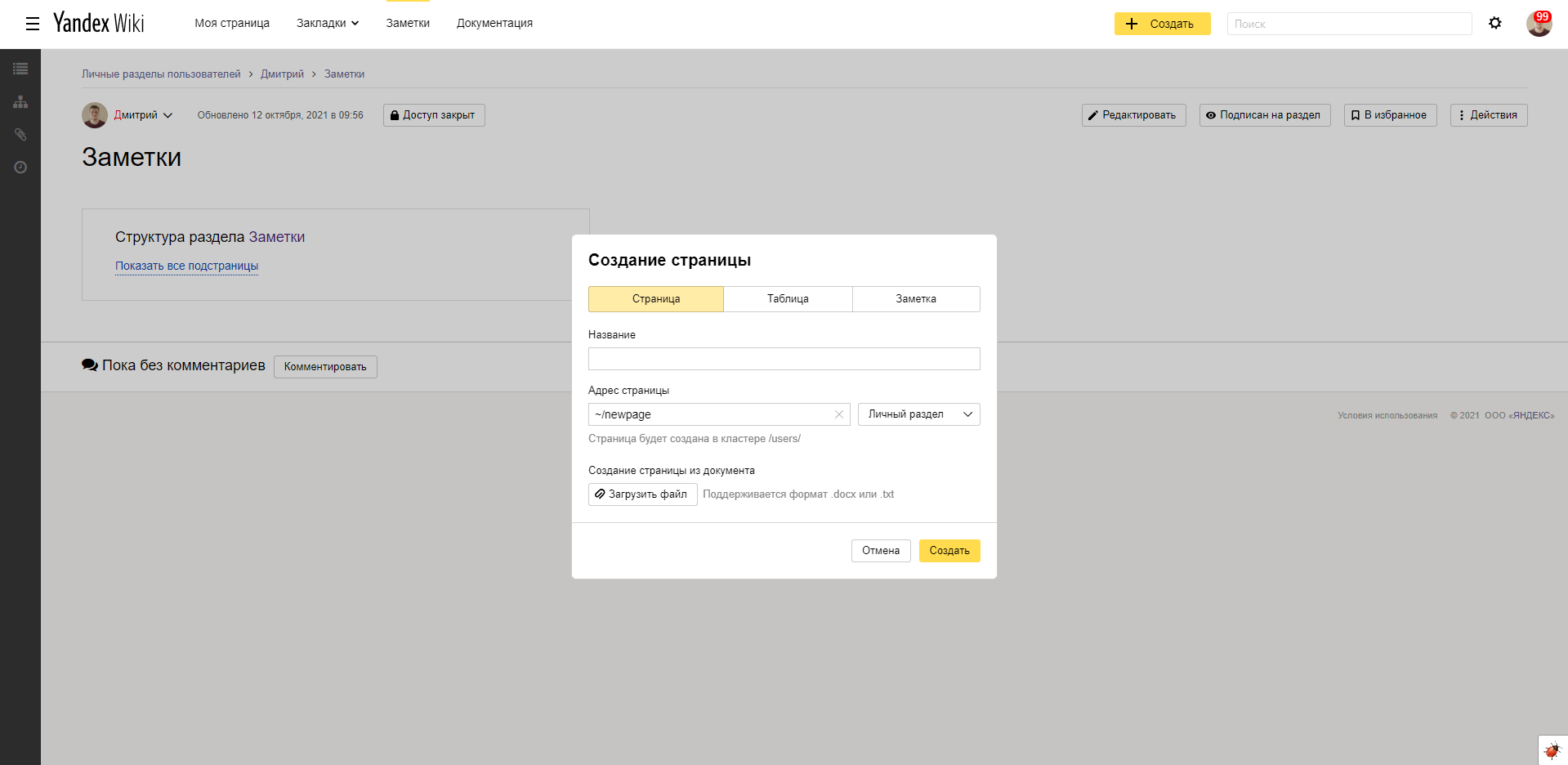Click the user avatar with 99 notifications
Viewport: 1568px width, 765px height.
tap(1539, 24)
